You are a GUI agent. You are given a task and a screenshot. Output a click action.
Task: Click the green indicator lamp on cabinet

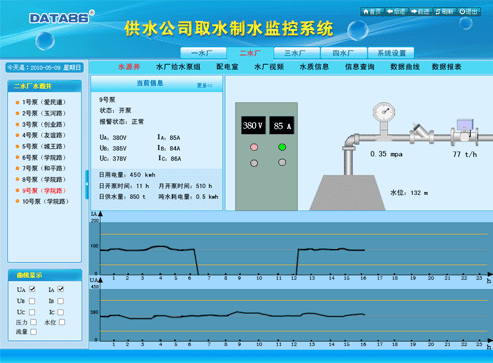282,147
